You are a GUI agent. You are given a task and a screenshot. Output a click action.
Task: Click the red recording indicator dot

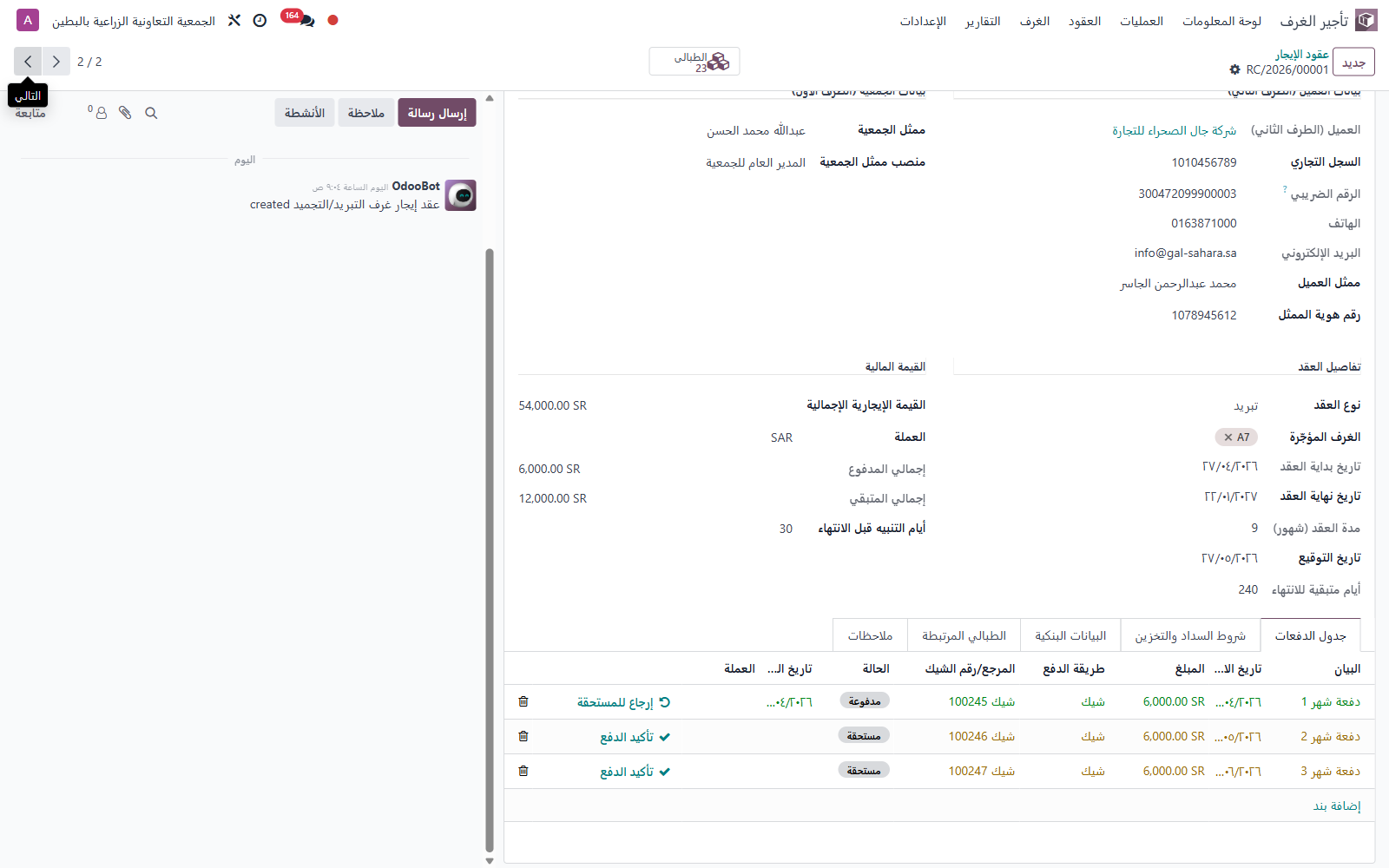[x=332, y=20]
